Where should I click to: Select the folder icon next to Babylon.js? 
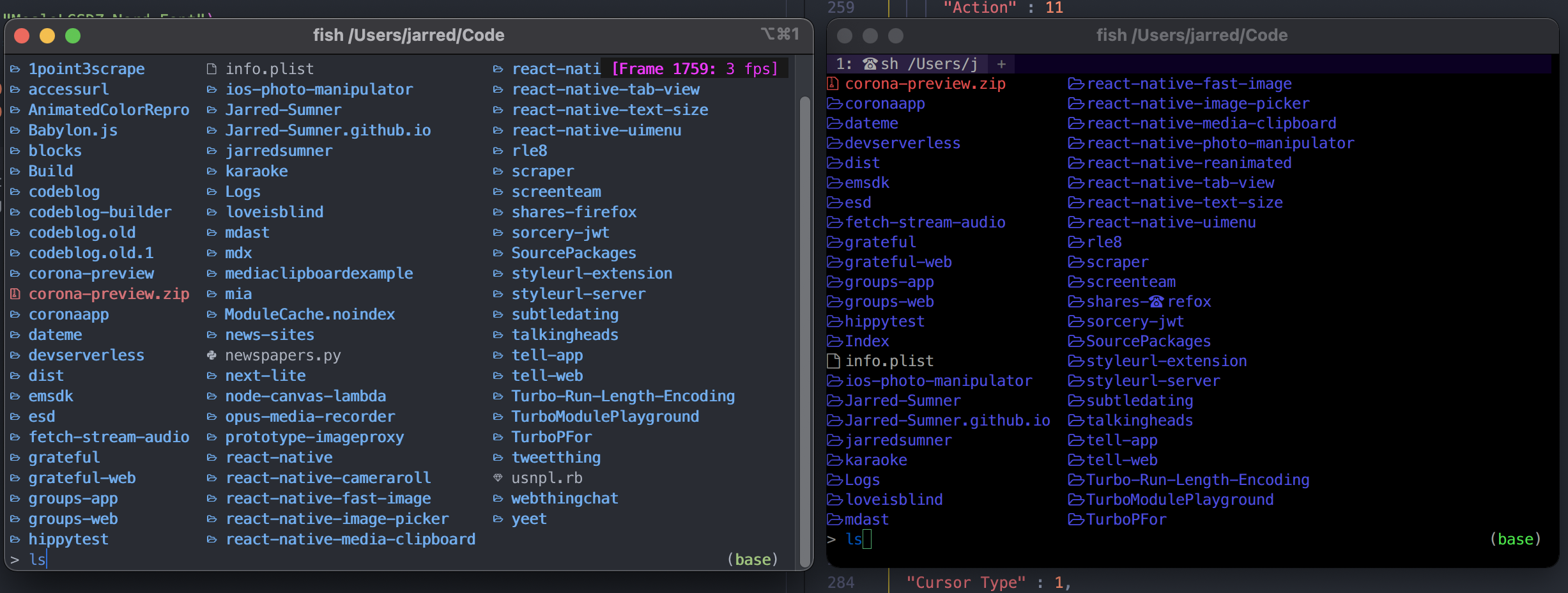14,130
